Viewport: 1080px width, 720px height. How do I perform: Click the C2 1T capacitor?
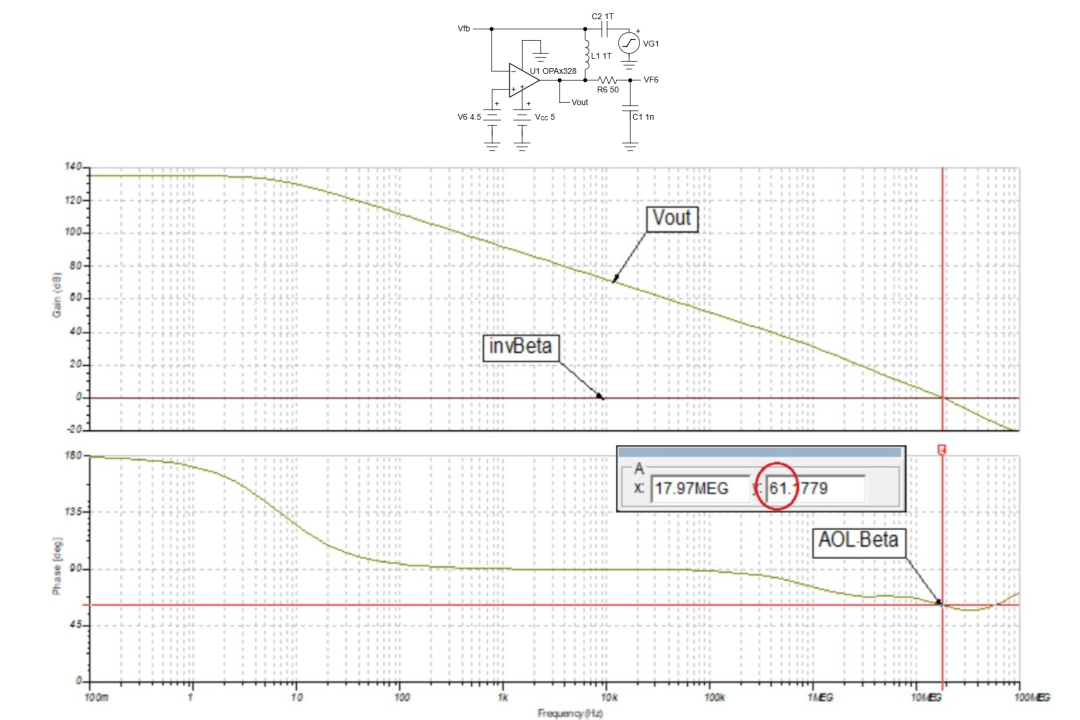[605, 28]
